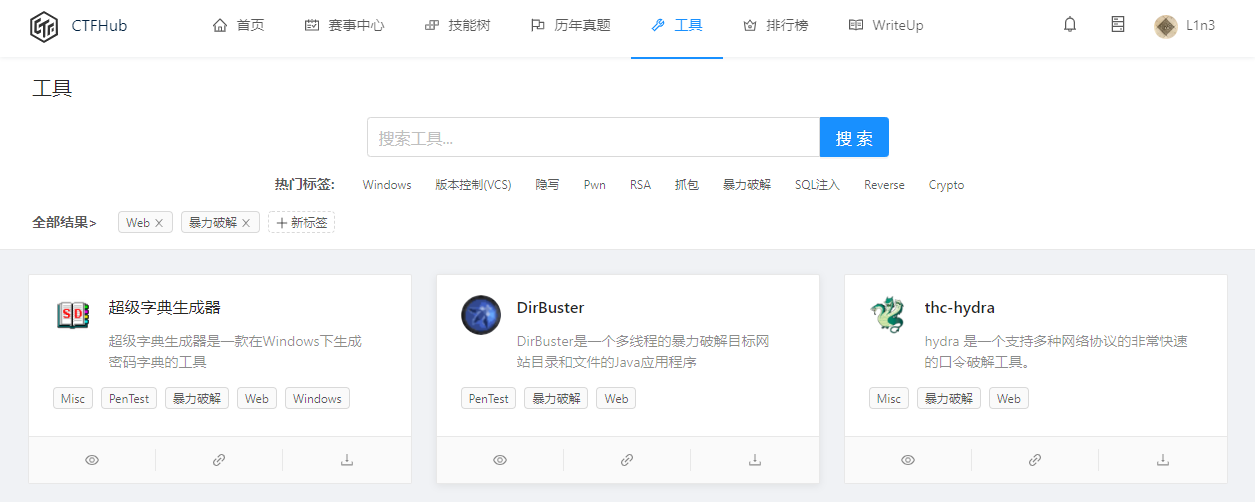Open the 历年真题 tab

[570, 25]
